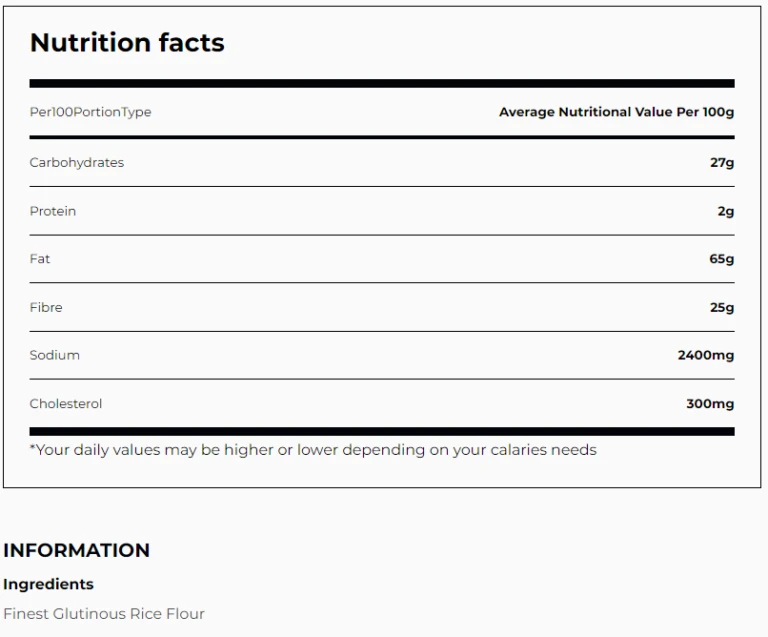Click the Sodium row label
The height and width of the screenshot is (637, 768).
(x=55, y=355)
